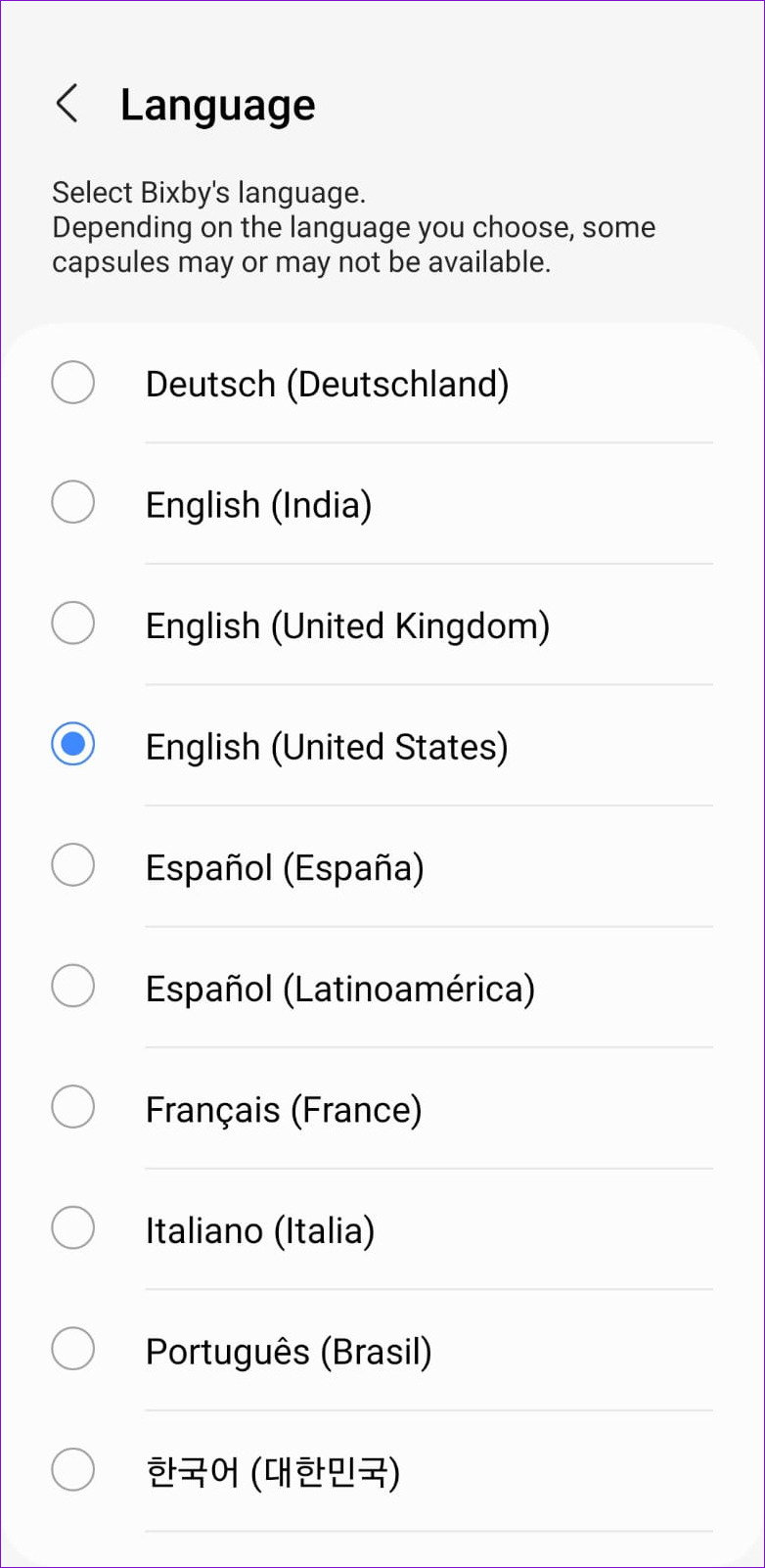
Task: Select the Italiano (Italia) radio button
Action: pos(73,1228)
